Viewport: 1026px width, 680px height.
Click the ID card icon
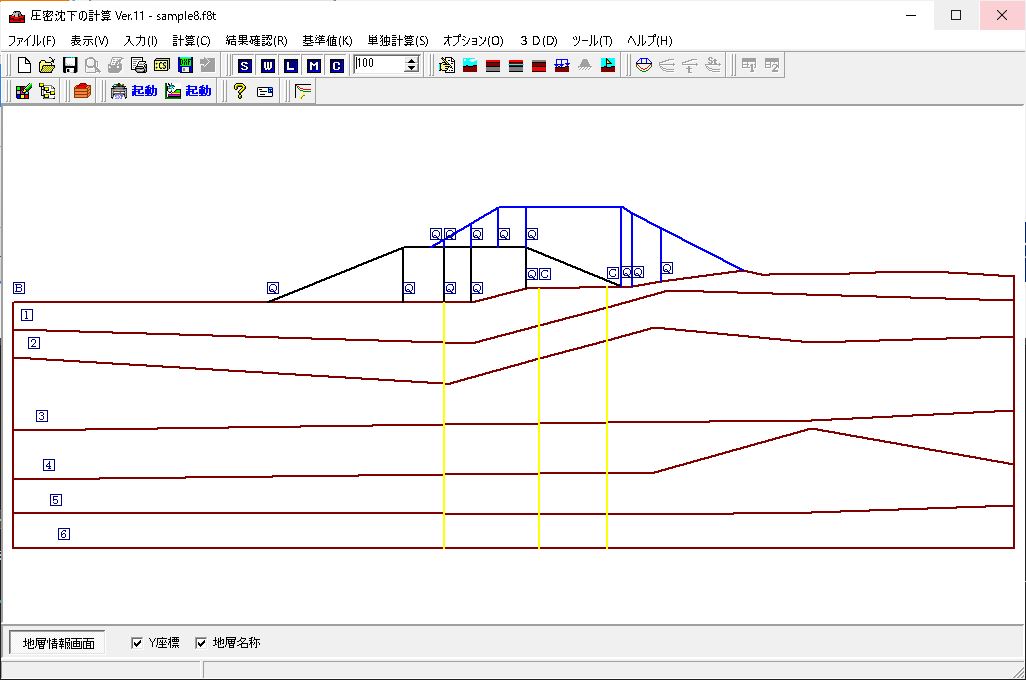tap(265, 91)
